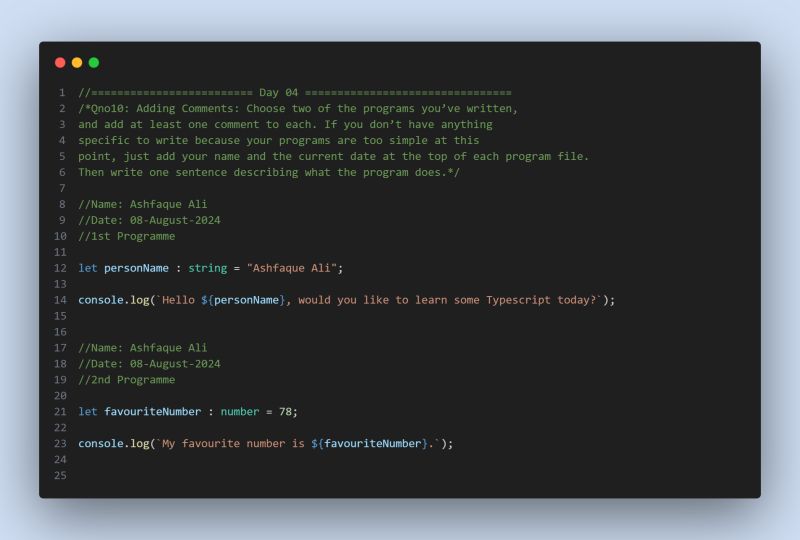Click ${favouriteNumber} template expression
The image size is (800, 540).
point(369,444)
